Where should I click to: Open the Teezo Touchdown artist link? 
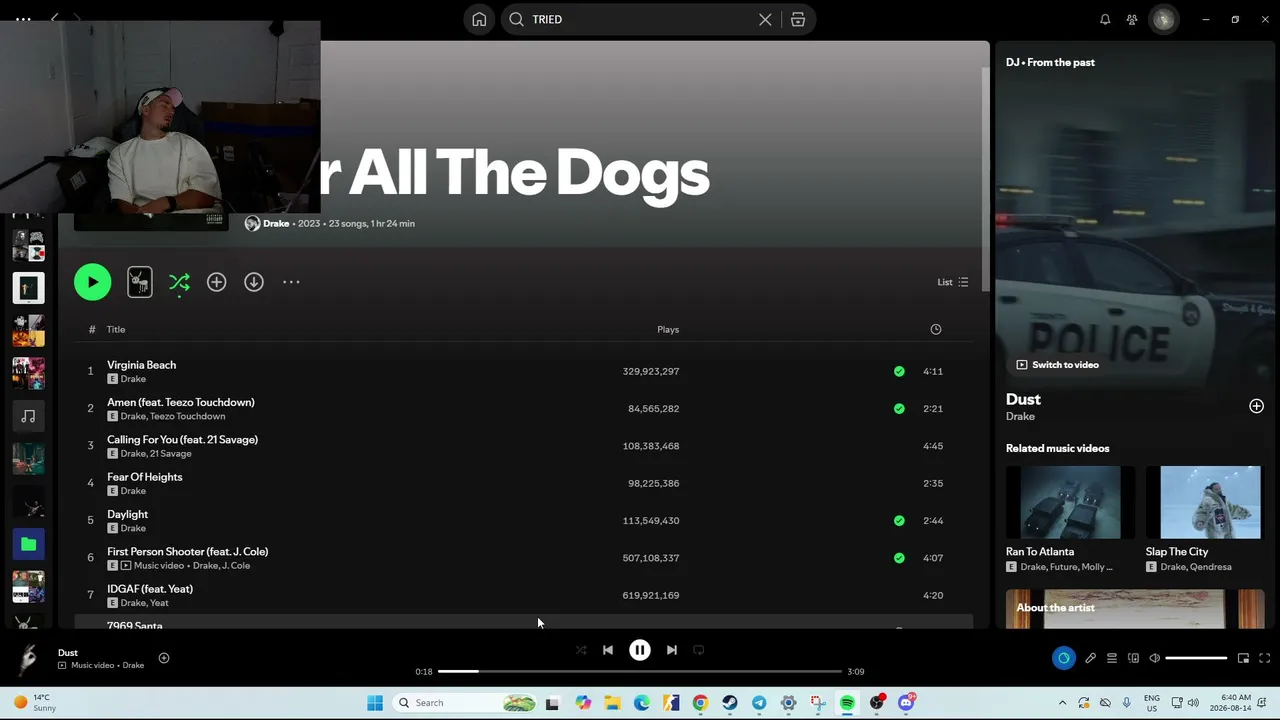pos(187,416)
